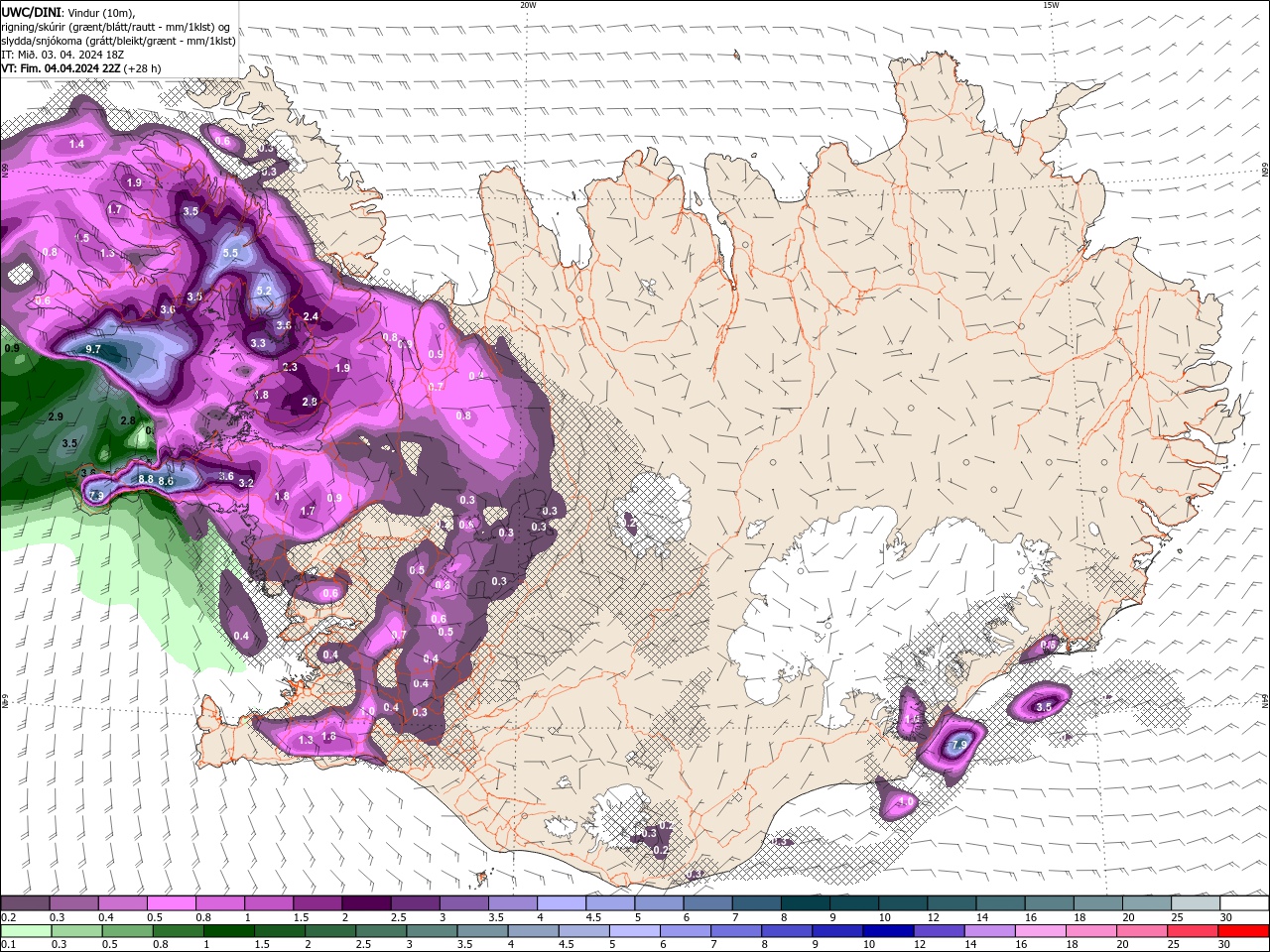
Task: Click the 5.2 snowfall value label
Action: 264,291
